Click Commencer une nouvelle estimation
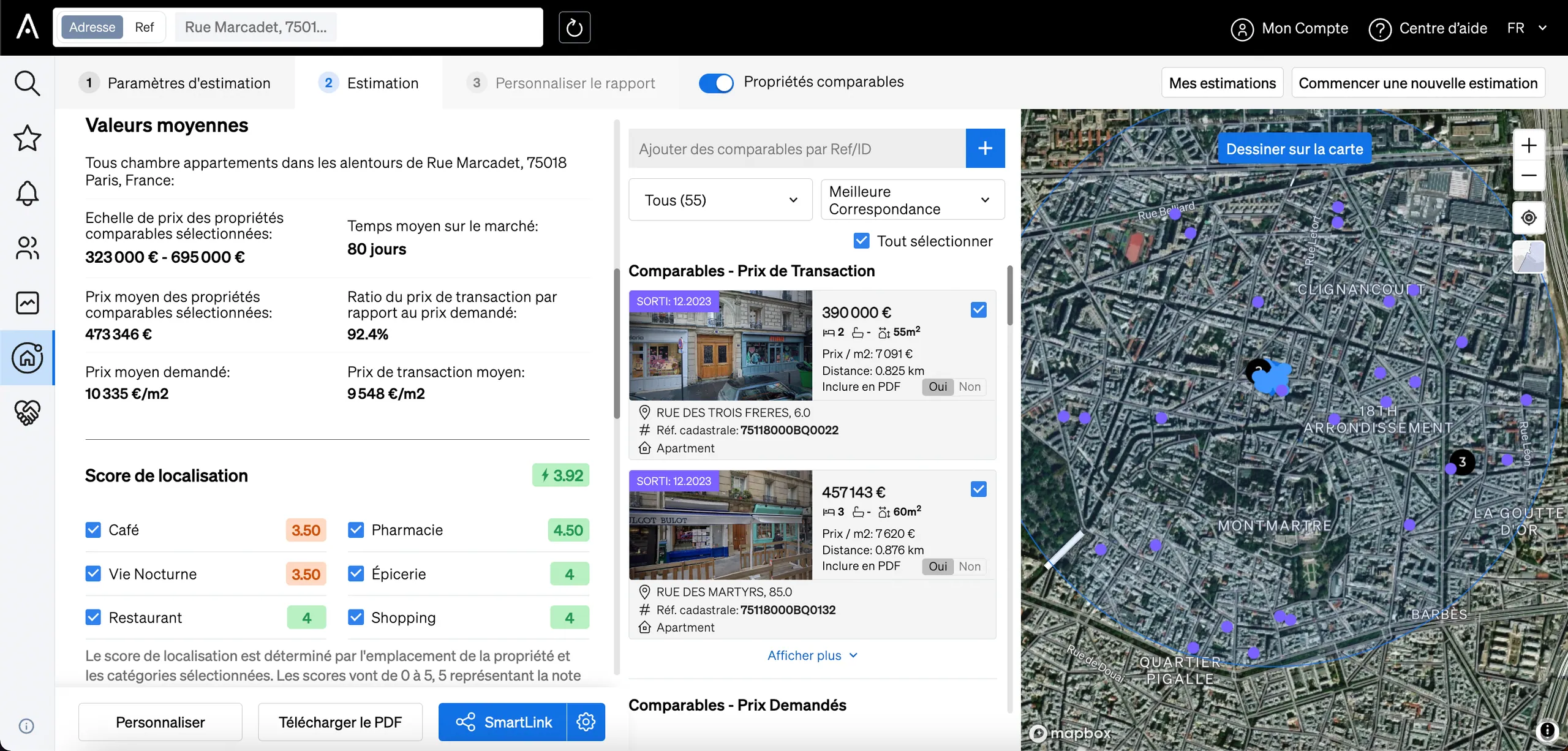 click(x=1418, y=83)
